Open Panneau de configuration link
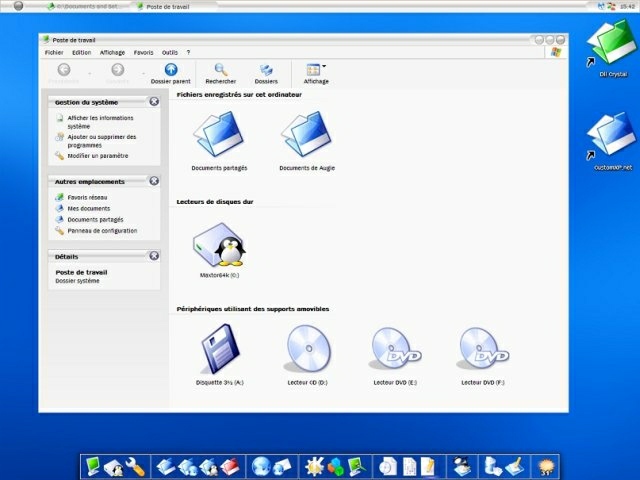Viewport: 640px width, 480px height. click(102, 231)
